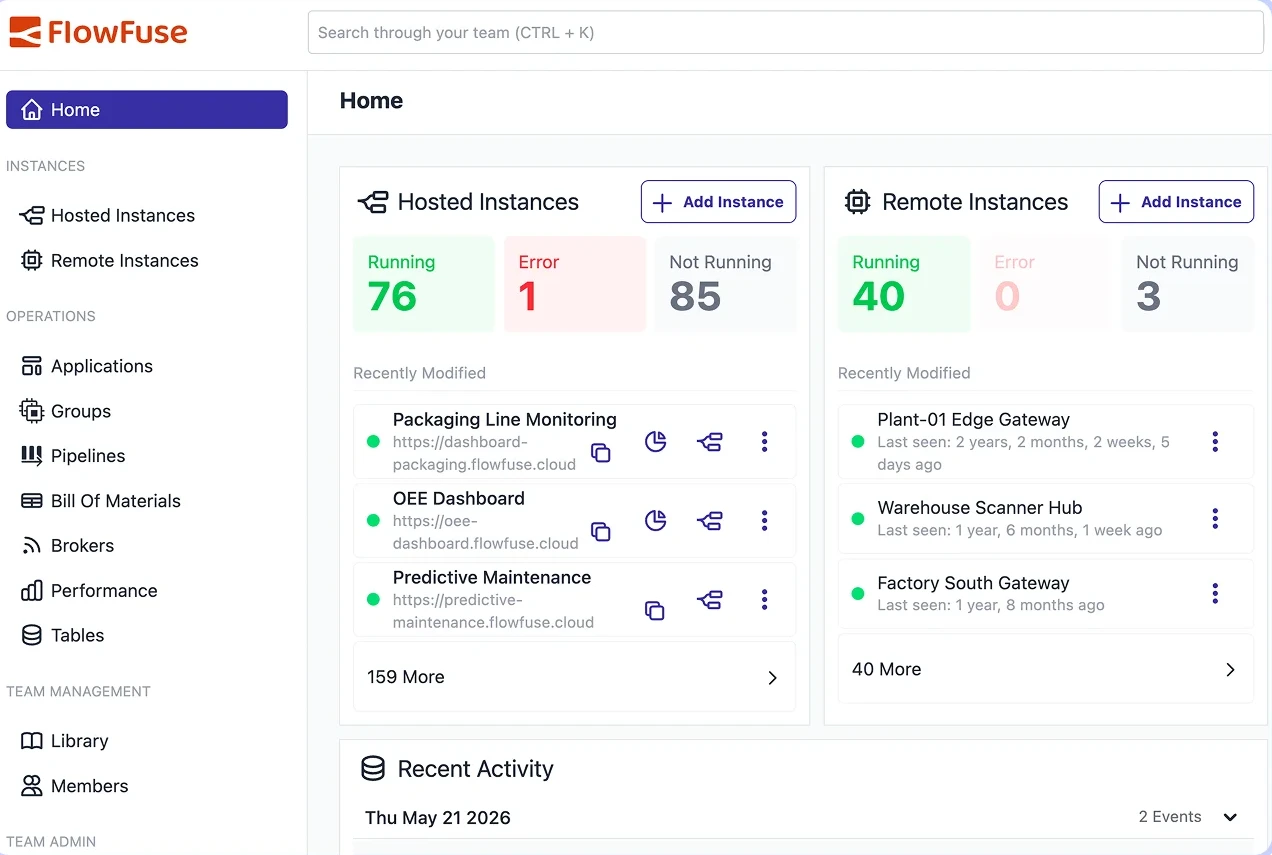The height and width of the screenshot is (855, 1272).
Task: Open kebab menu for Plant-01 Edge Gateway
Action: (x=1215, y=441)
